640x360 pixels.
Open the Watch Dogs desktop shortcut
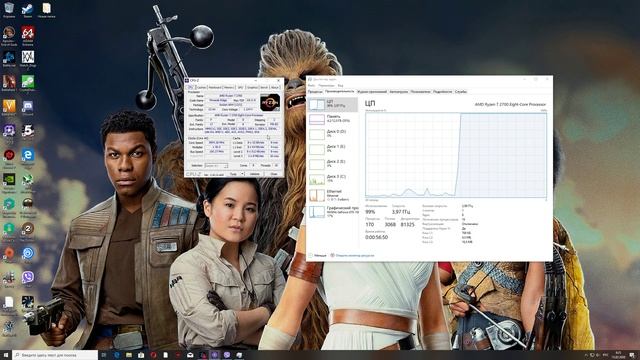[x=28, y=59]
